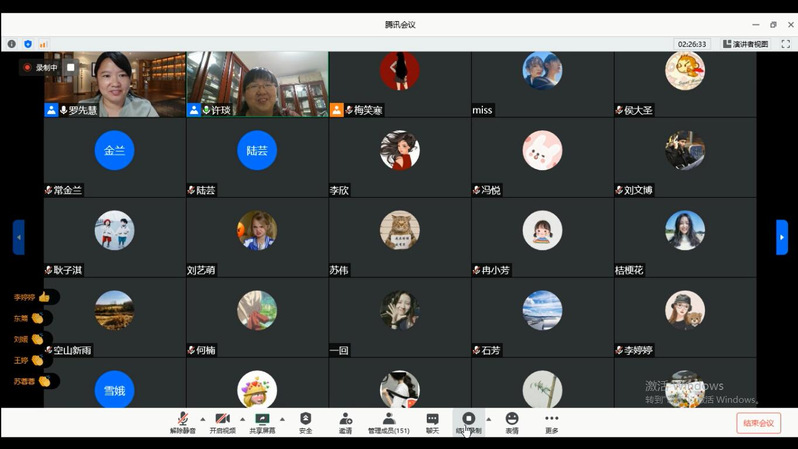Click the blue network security shield icon

pos(28,44)
